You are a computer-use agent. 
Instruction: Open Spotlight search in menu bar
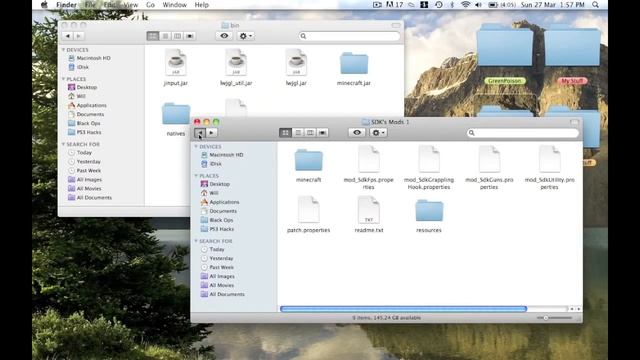point(596,5)
